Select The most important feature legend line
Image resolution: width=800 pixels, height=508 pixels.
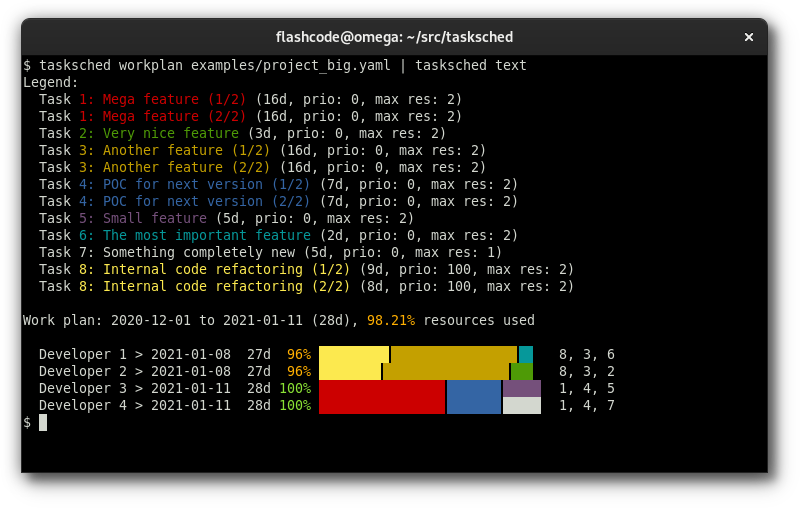278,235
